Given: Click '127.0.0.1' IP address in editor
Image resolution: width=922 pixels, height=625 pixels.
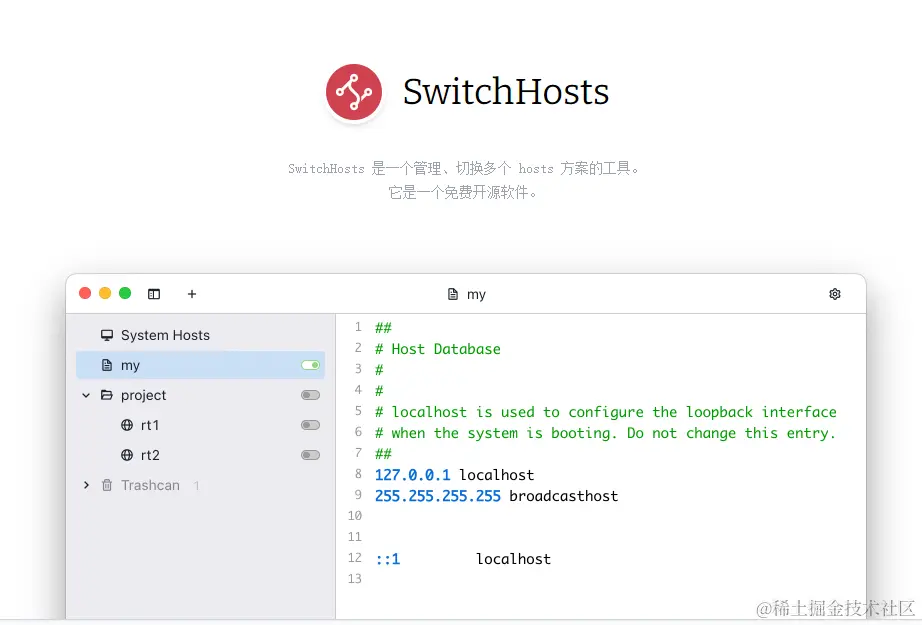Looking at the screenshot, I should (412, 475).
